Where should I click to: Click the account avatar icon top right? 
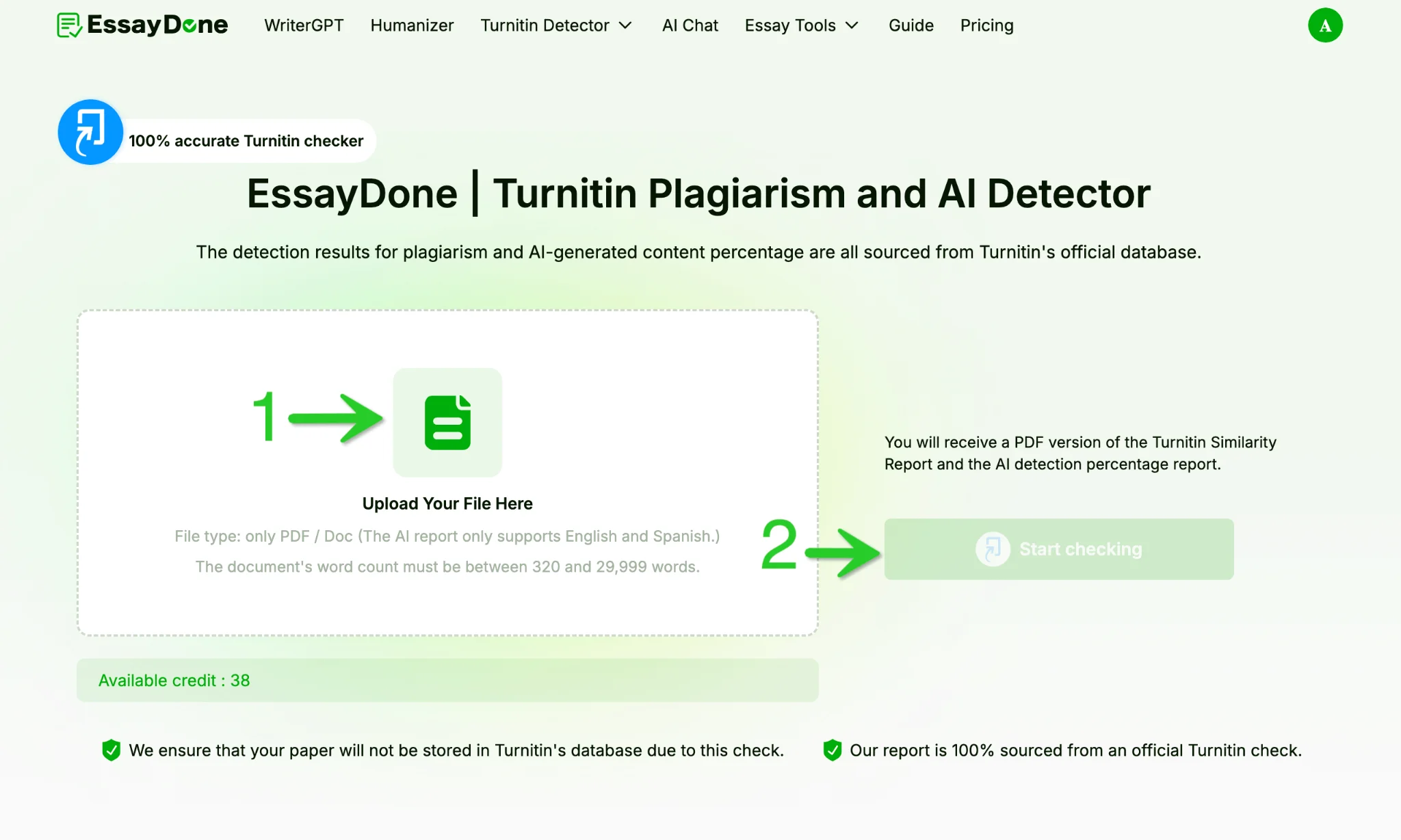click(x=1326, y=25)
